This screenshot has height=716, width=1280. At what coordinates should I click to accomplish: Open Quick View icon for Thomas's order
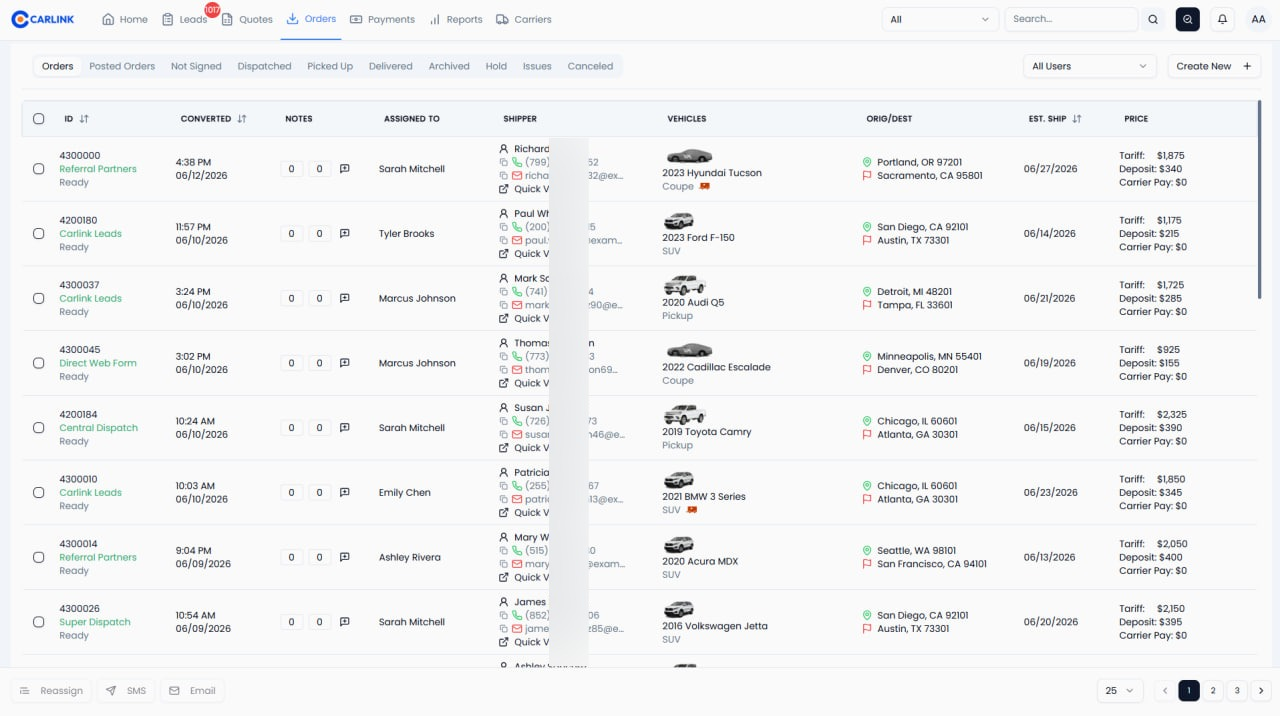(504, 383)
